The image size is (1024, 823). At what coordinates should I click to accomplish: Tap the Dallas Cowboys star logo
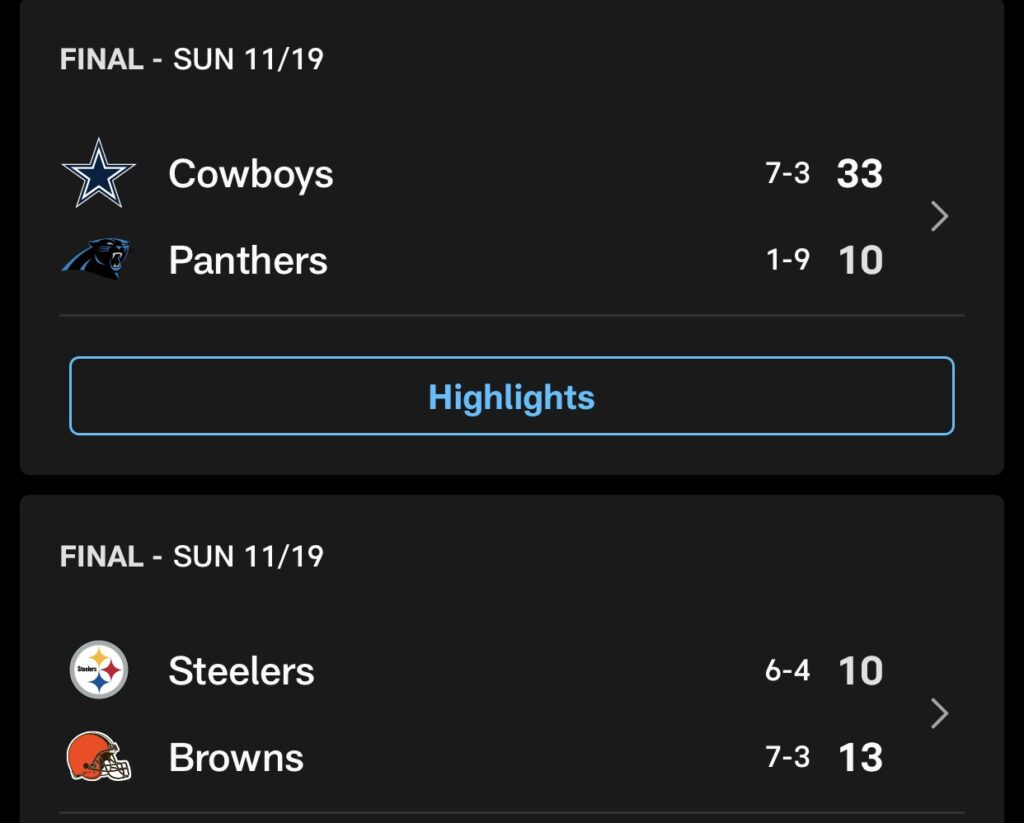tap(99, 173)
